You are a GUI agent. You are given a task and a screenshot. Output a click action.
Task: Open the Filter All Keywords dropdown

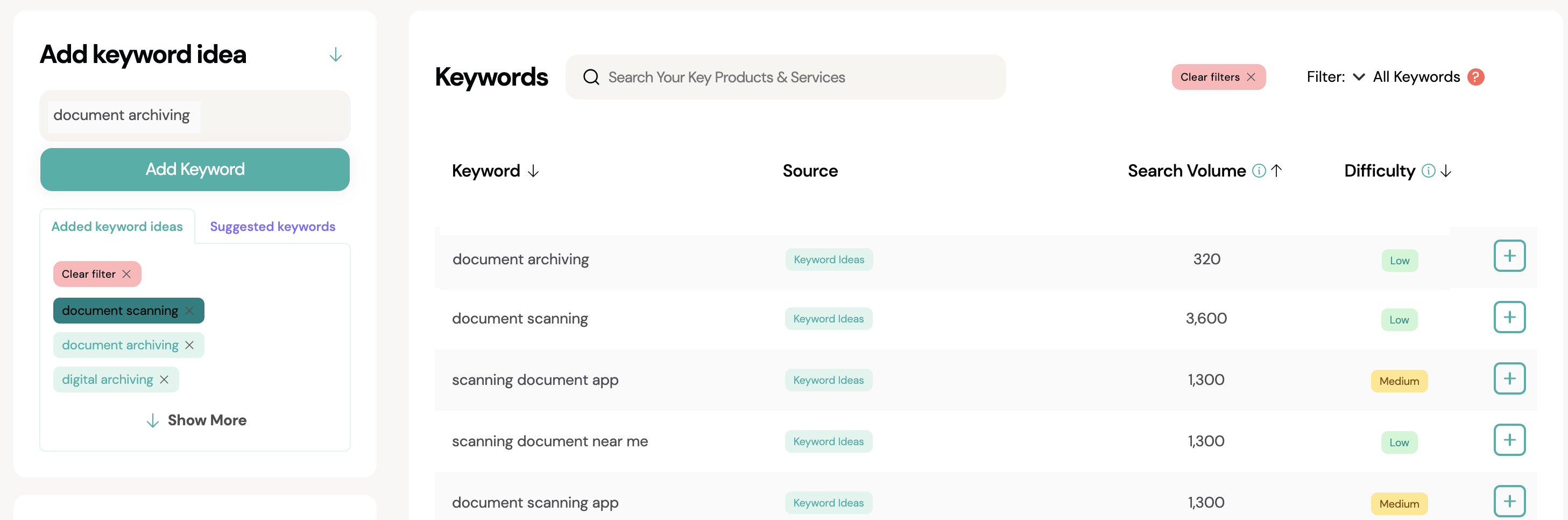point(1383,78)
